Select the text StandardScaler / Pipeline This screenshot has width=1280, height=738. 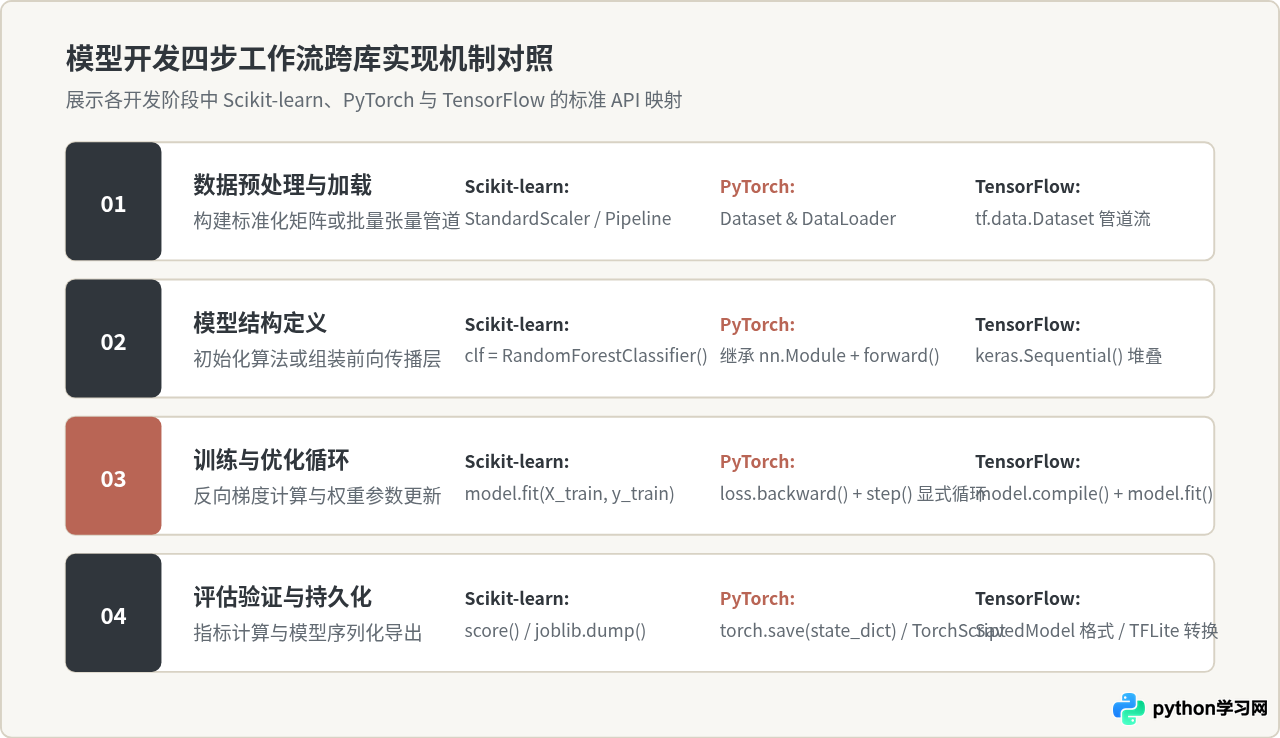click(568, 219)
